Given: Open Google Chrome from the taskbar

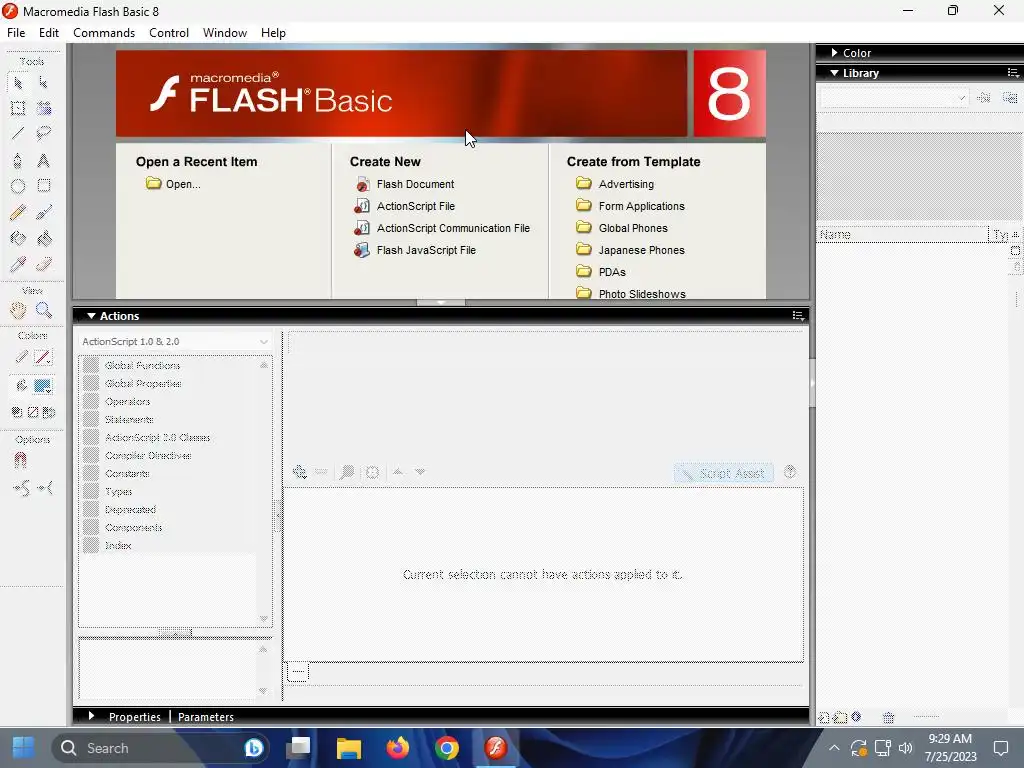Looking at the screenshot, I should coord(447,748).
